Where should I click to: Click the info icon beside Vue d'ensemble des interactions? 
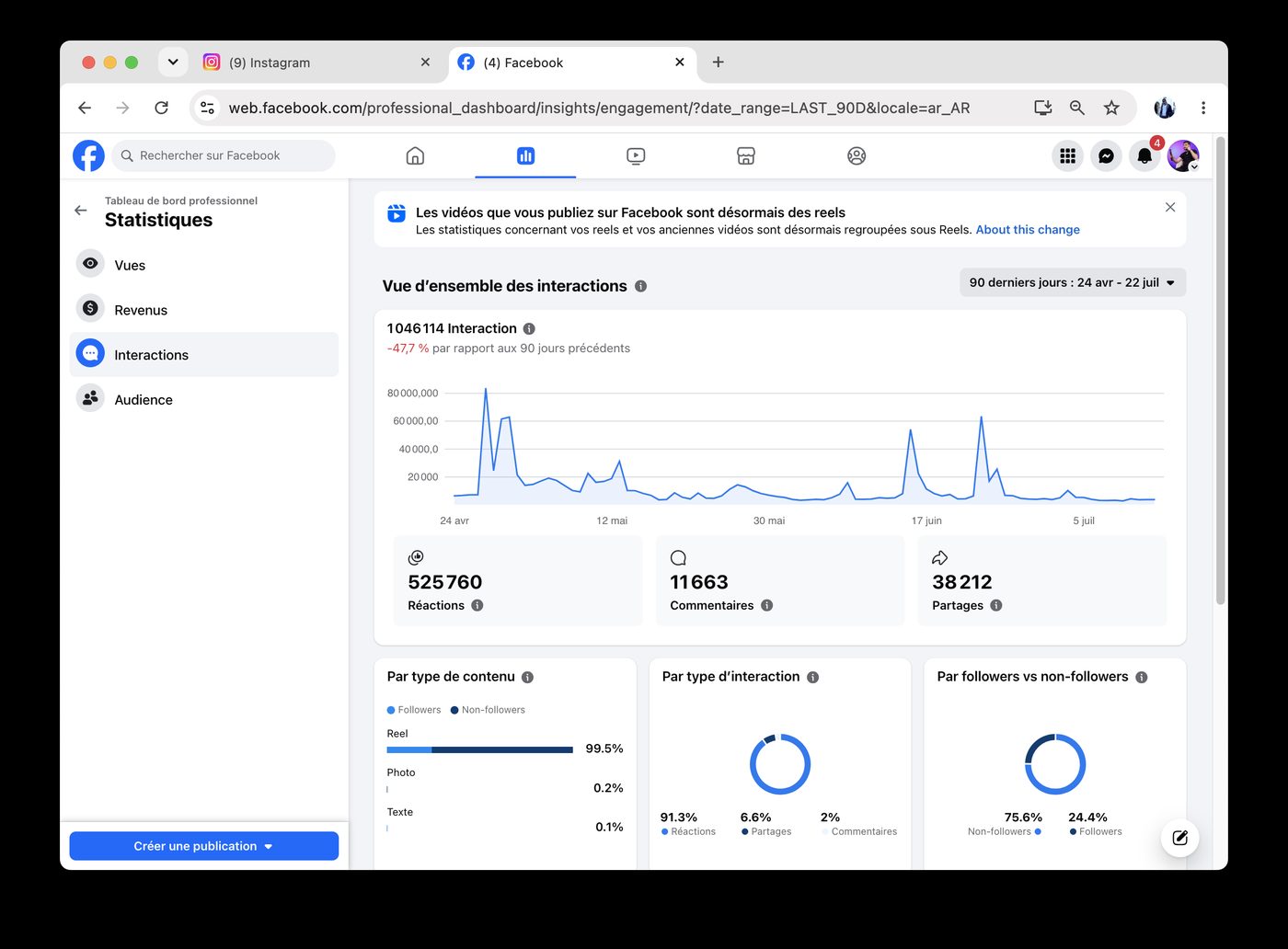click(641, 286)
